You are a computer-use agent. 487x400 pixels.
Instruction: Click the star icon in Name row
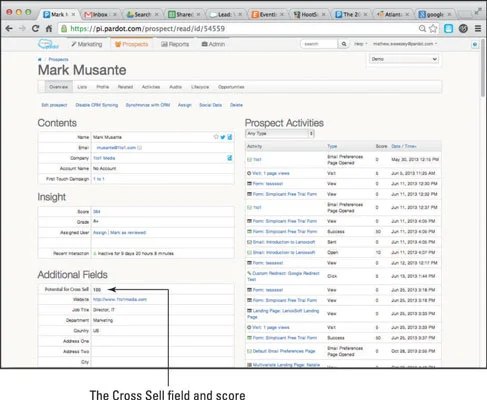tap(216, 137)
